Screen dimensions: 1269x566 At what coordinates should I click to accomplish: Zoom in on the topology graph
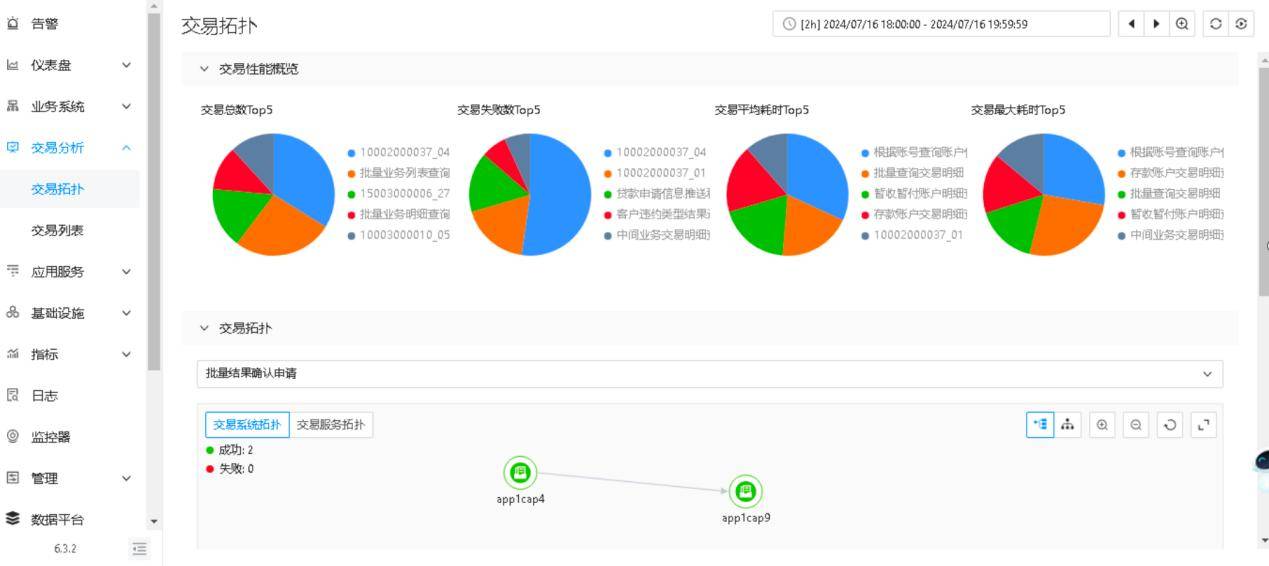[x=1102, y=425]
